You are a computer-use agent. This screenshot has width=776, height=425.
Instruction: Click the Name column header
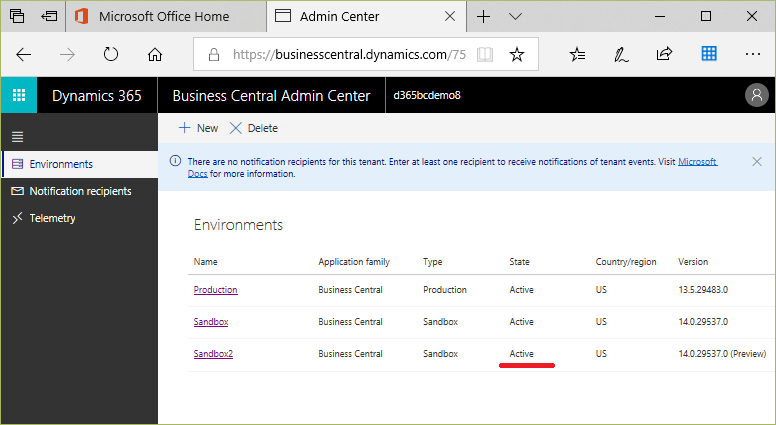pyautogui.click(x=205, y=262)
